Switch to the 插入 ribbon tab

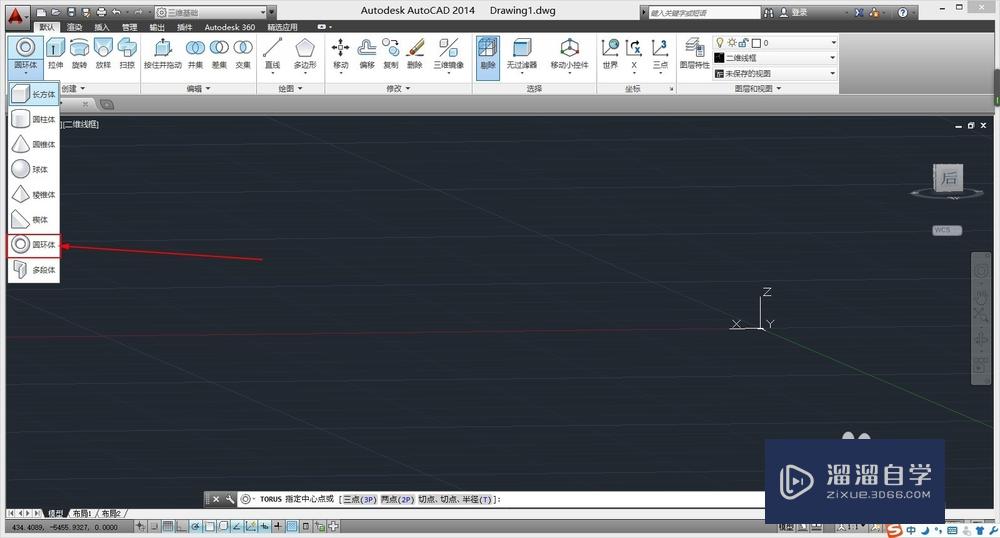102,27
